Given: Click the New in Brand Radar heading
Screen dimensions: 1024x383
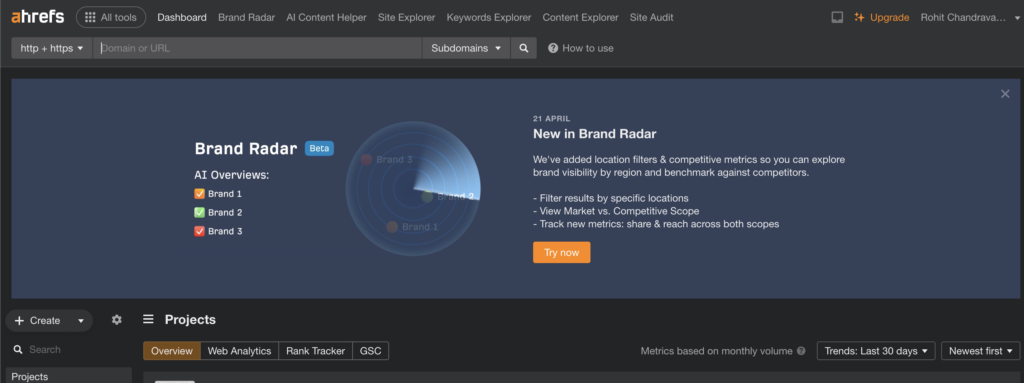Looking at the screenshot, I should click(594, 134).
